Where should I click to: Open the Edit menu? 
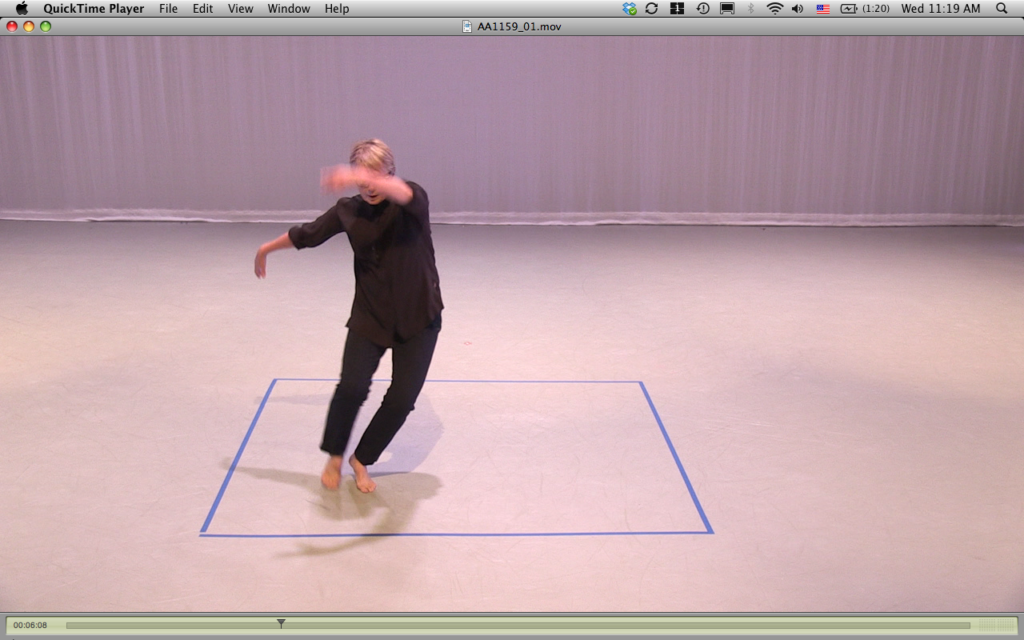tap(202, 8)
